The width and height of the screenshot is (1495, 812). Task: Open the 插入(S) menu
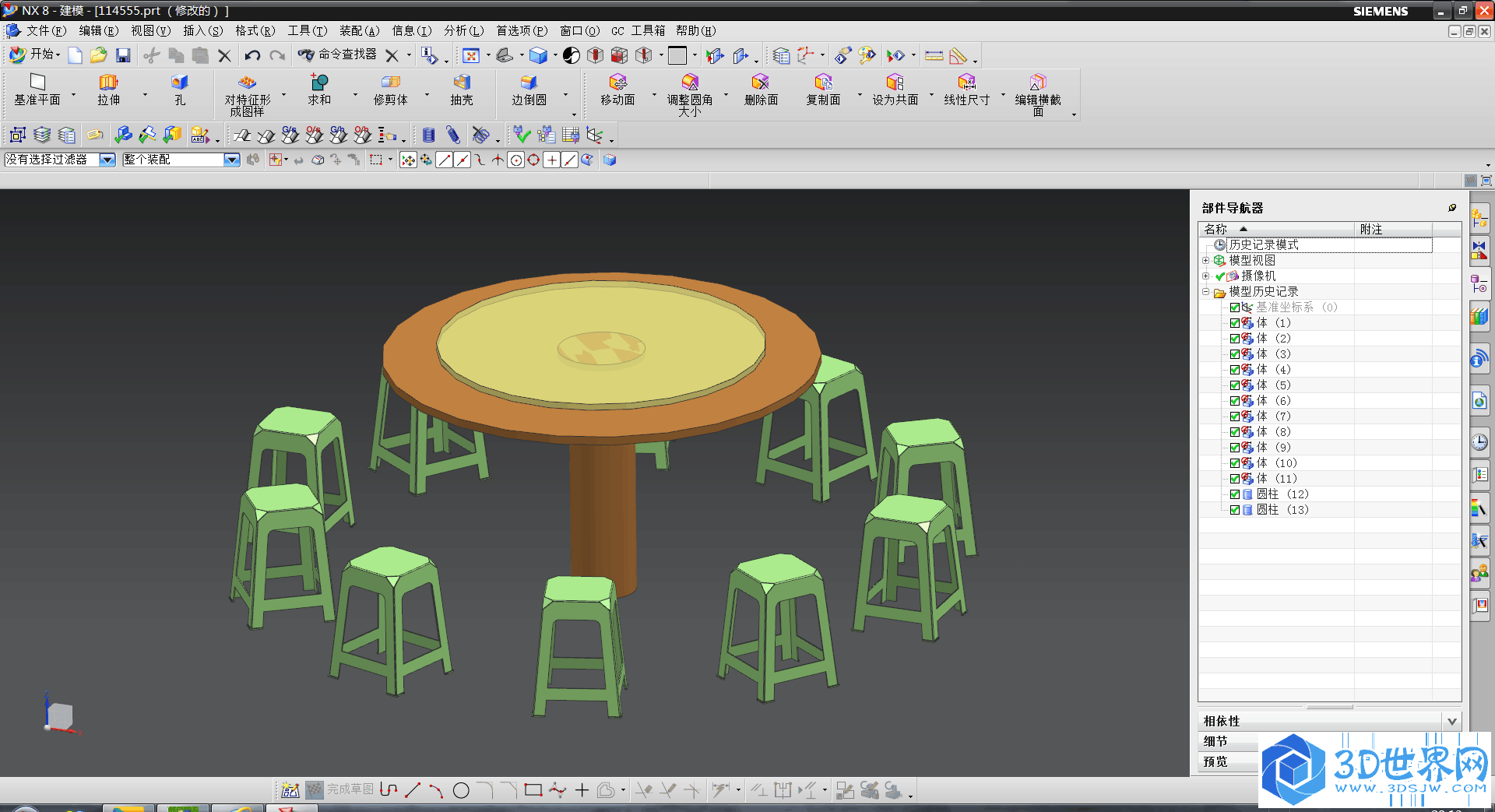pos(202,31)
